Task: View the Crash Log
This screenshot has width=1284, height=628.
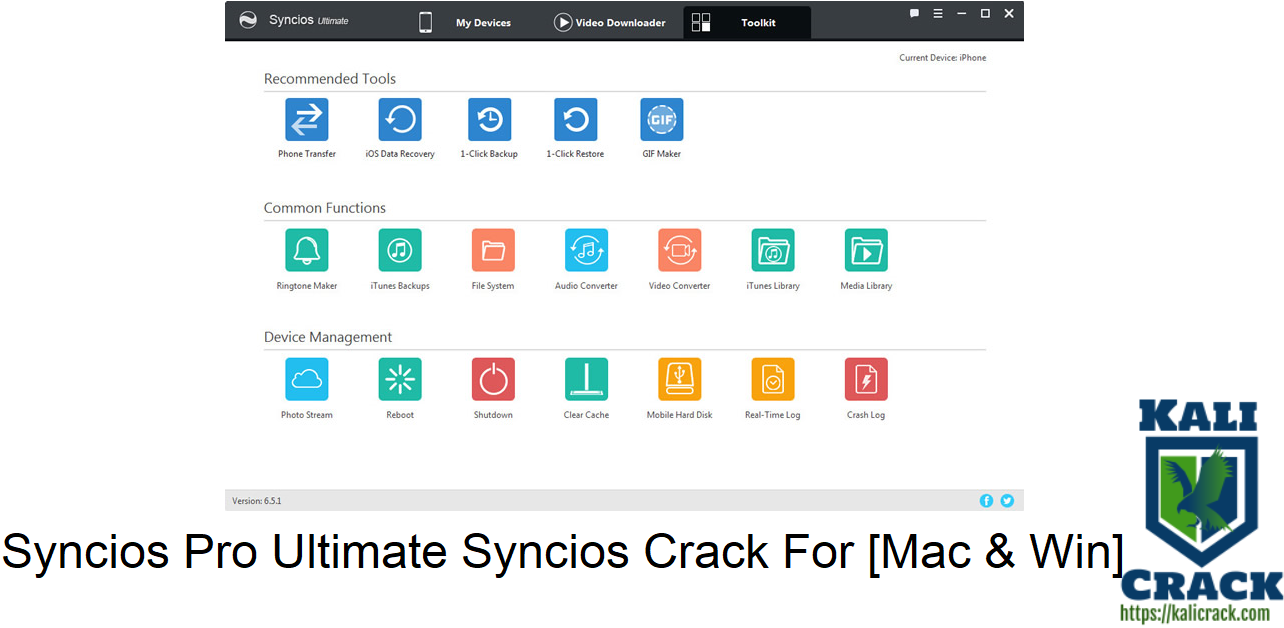Action: [866, 379]
